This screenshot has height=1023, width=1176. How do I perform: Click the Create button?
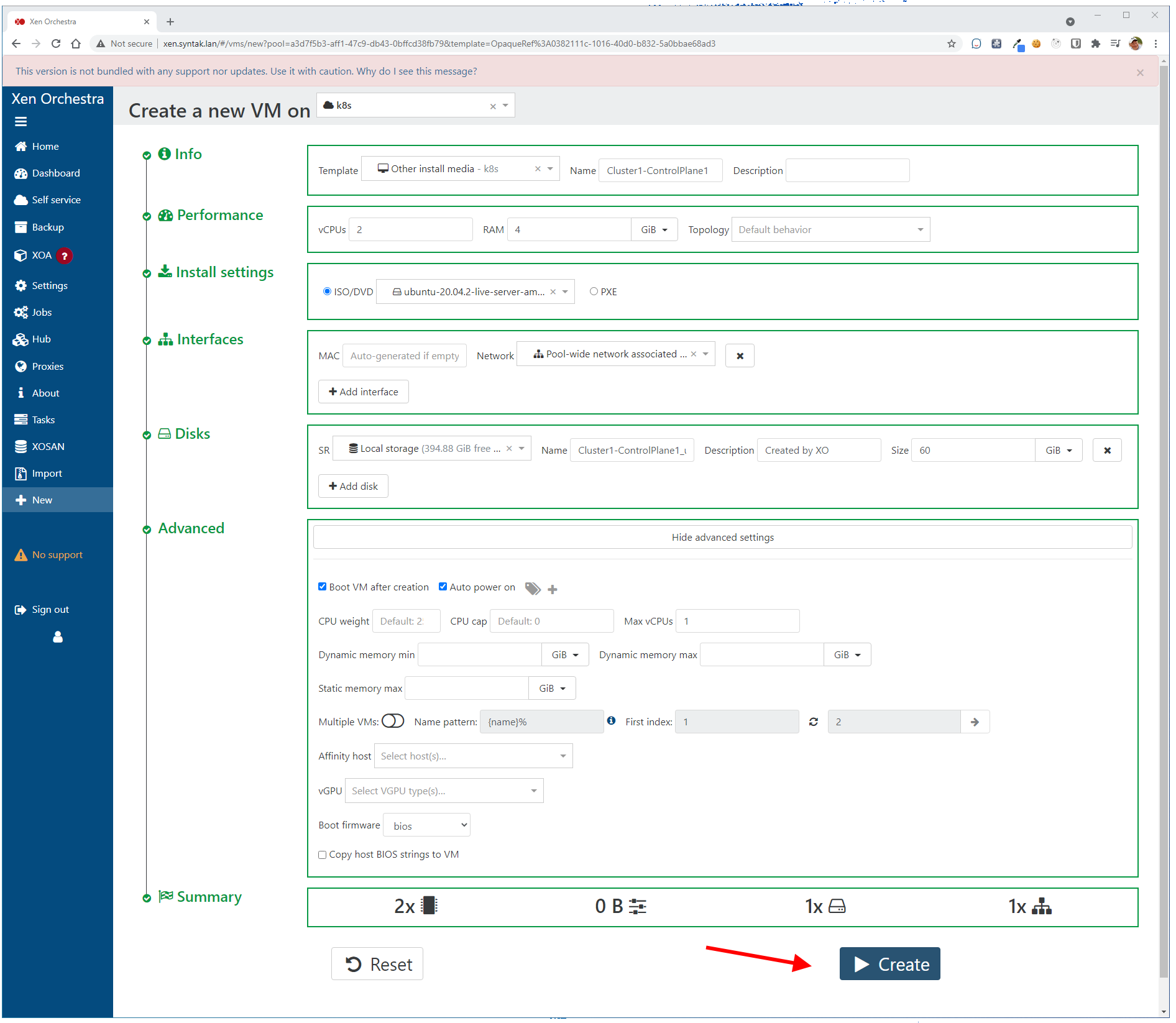(889, 964)
